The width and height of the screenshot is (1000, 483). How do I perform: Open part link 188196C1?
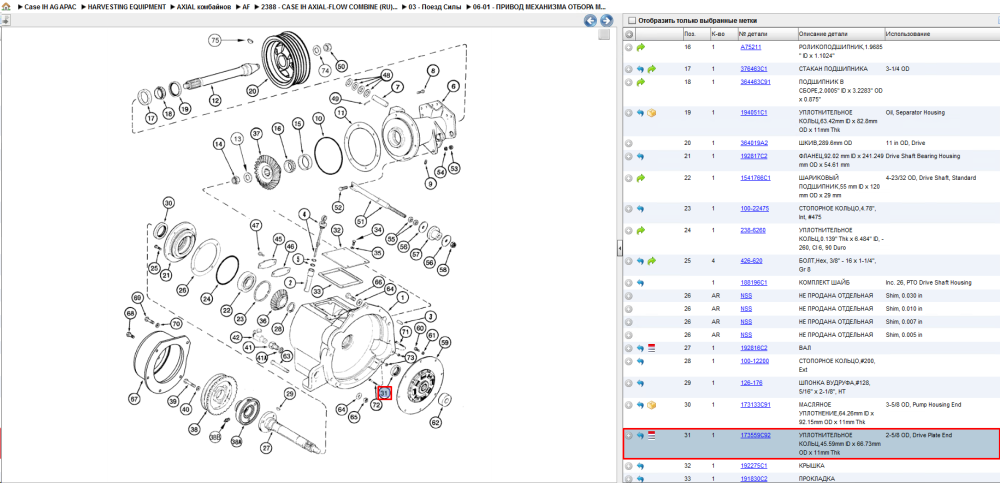click(753, 283)
